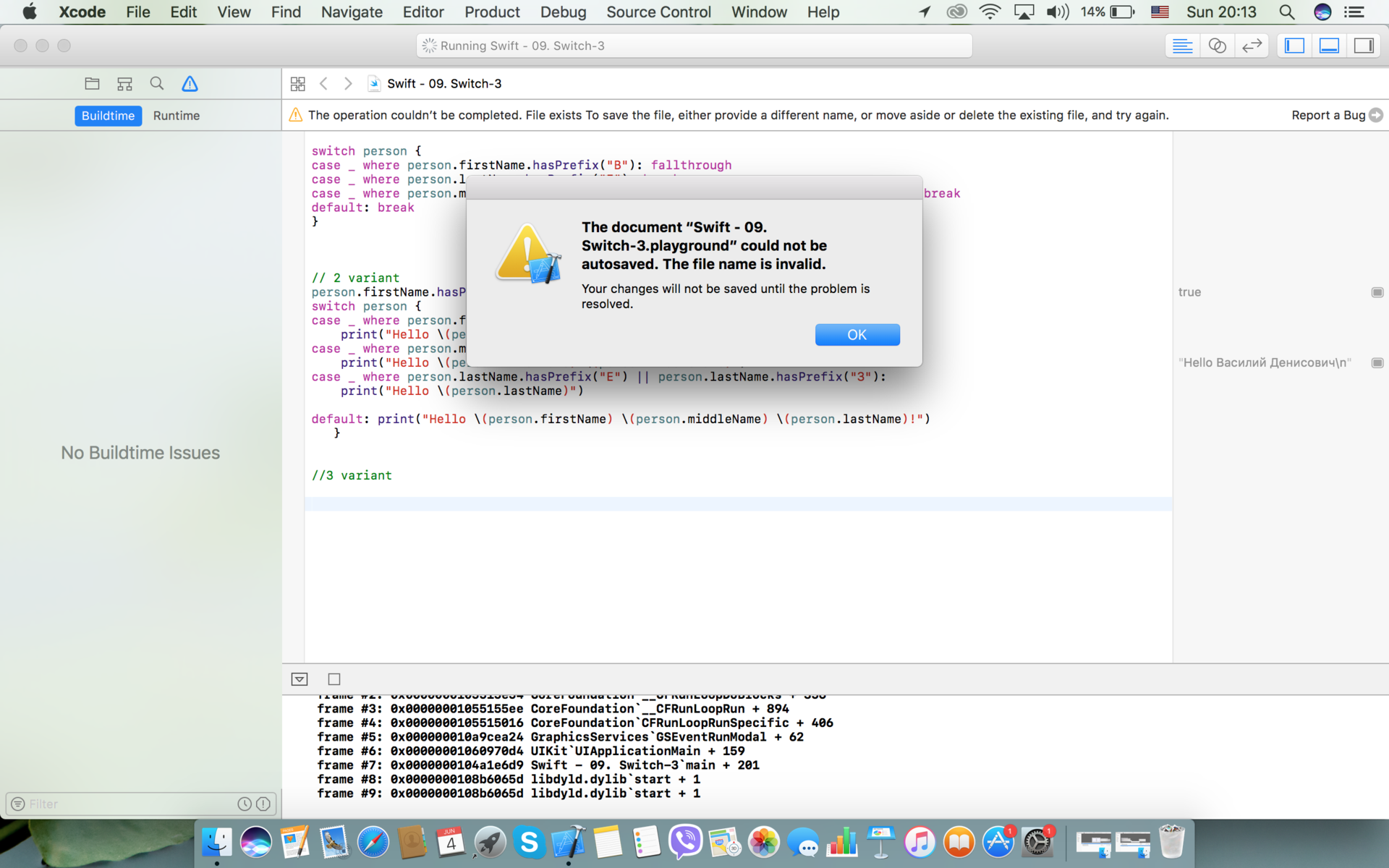The image size is (1389, 868).
Task: Open iTunes from the Dock
Action: (919, 842)
